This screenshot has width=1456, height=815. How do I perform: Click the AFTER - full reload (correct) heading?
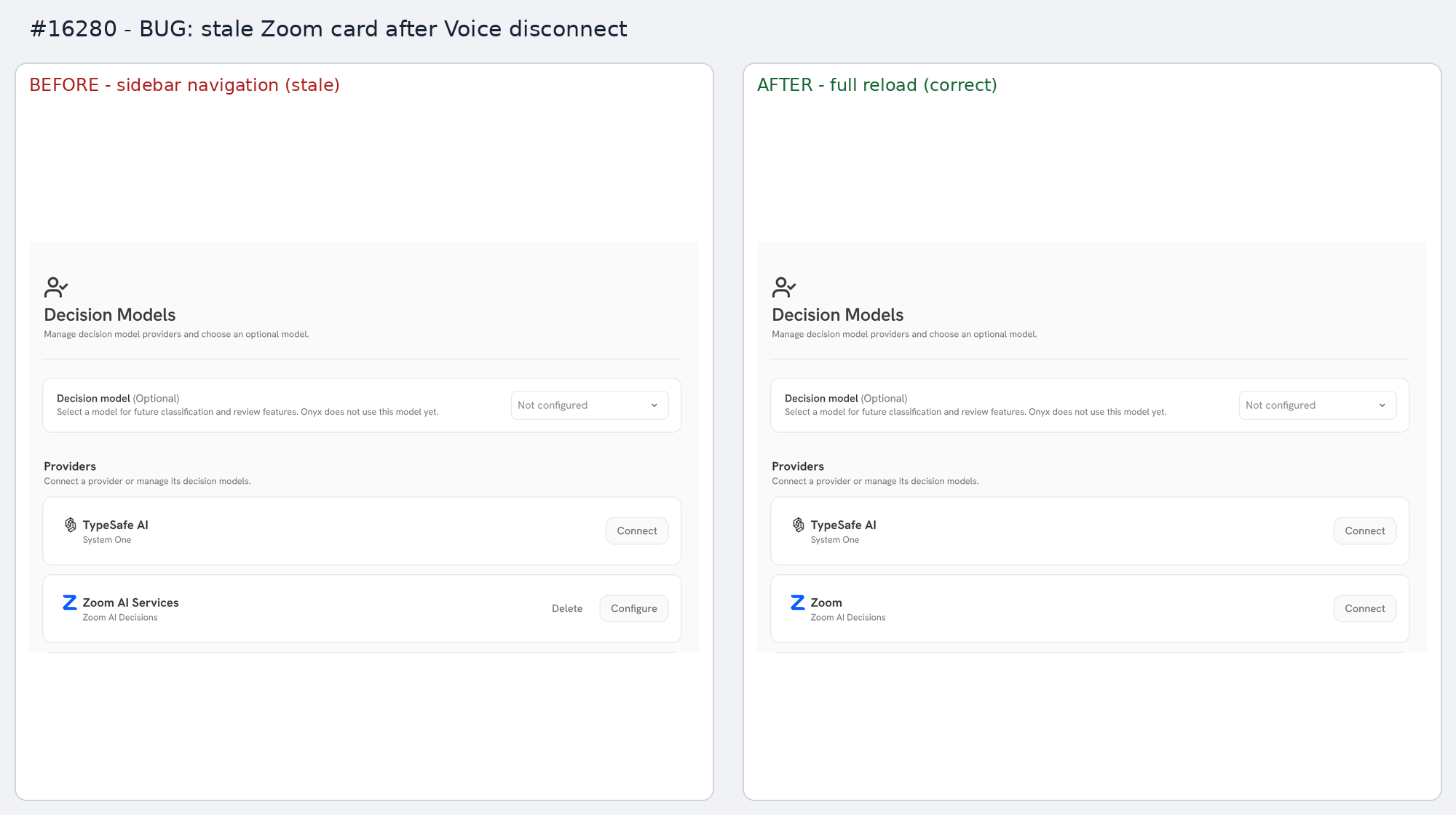[877, 85]
